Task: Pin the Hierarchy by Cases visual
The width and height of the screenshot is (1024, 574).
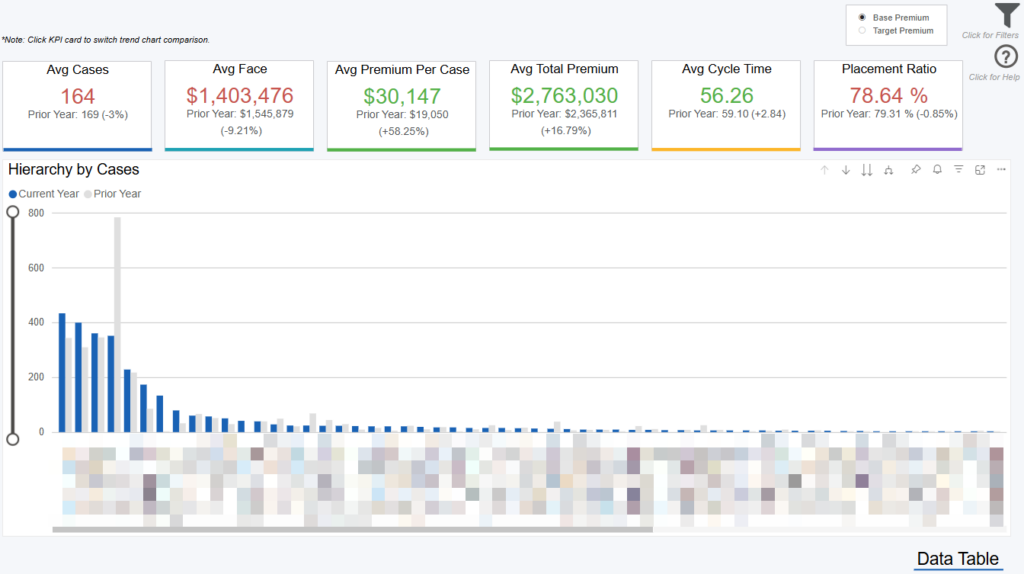Action: (916, 170)
